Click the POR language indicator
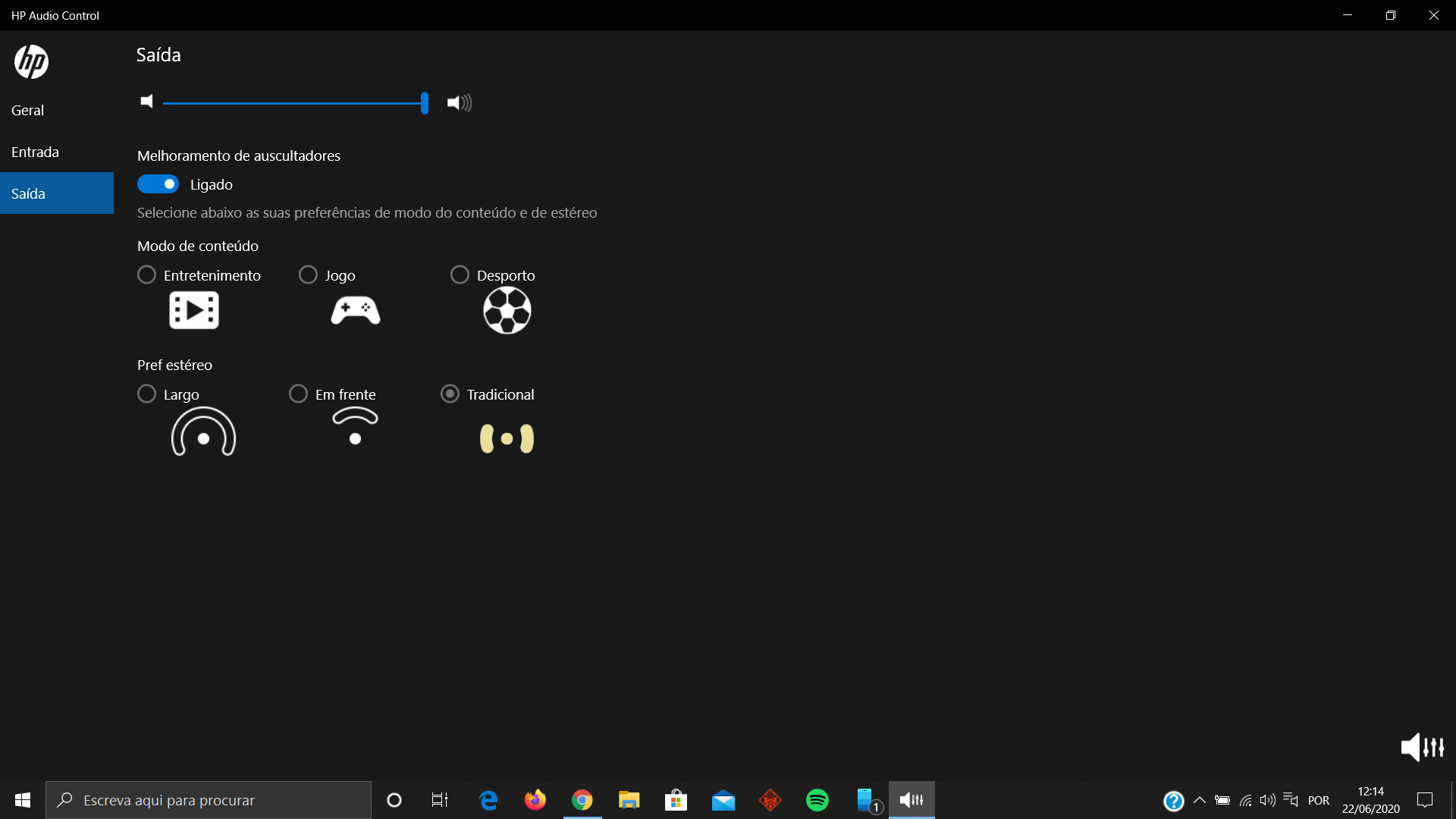 (1319, 800)
